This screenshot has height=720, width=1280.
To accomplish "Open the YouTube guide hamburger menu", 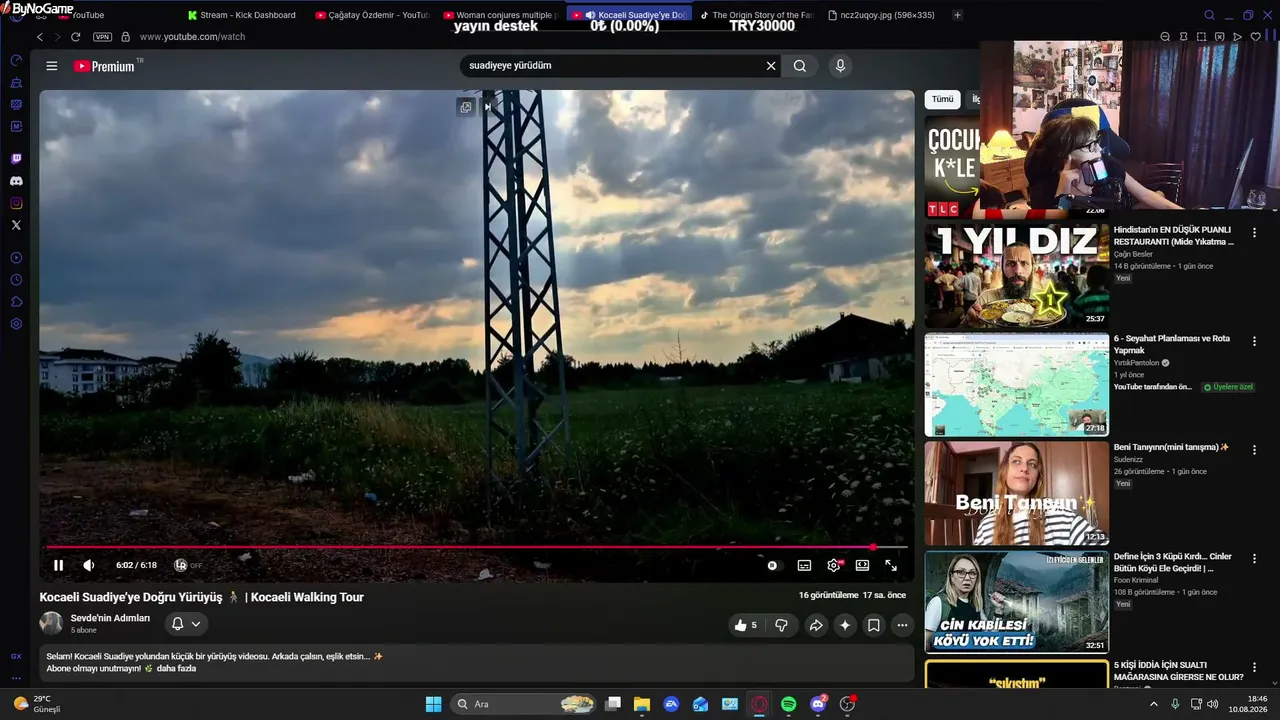I will click(51, 66).
